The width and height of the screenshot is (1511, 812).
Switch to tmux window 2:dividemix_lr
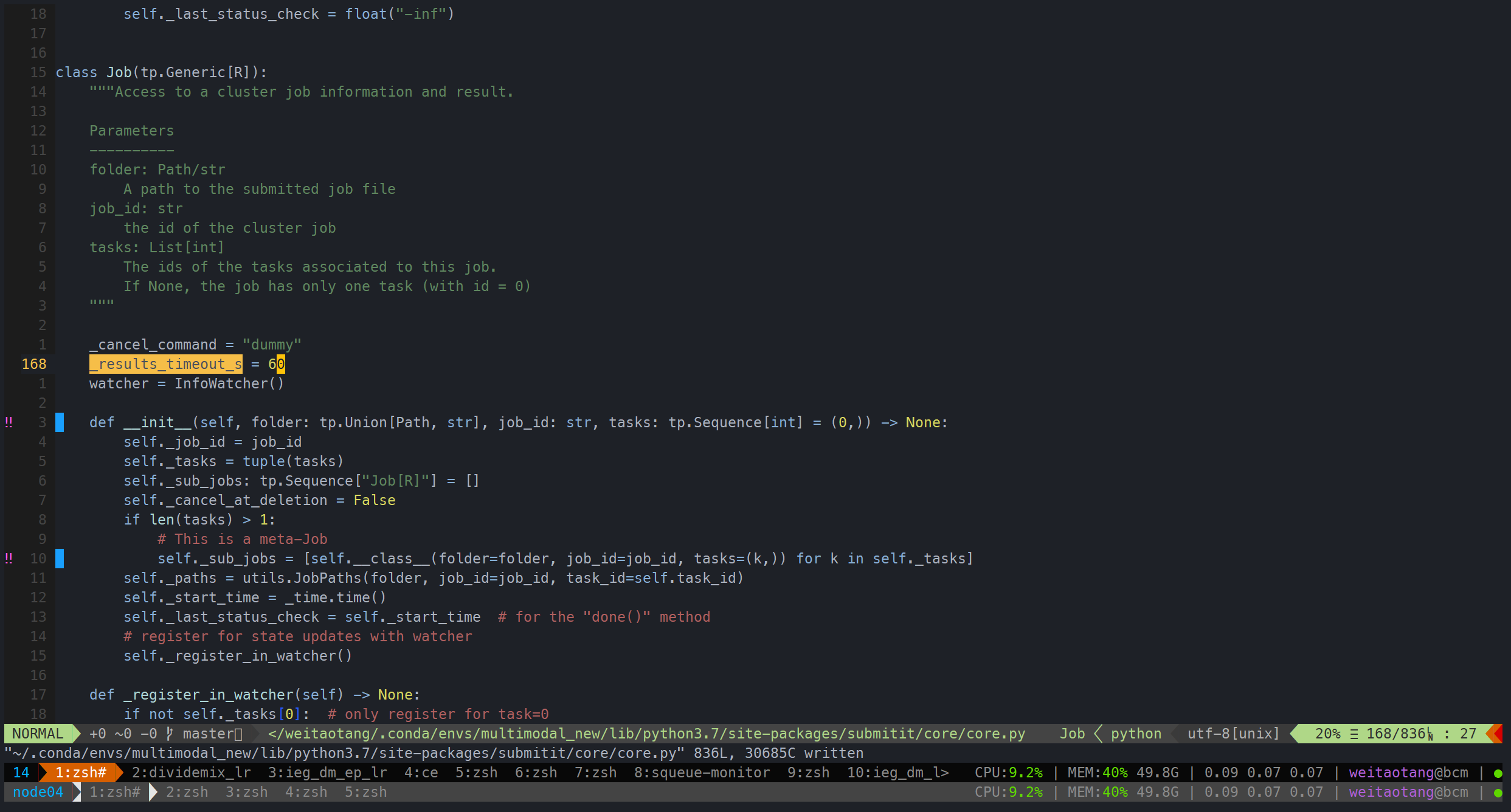tap(192, 772)
